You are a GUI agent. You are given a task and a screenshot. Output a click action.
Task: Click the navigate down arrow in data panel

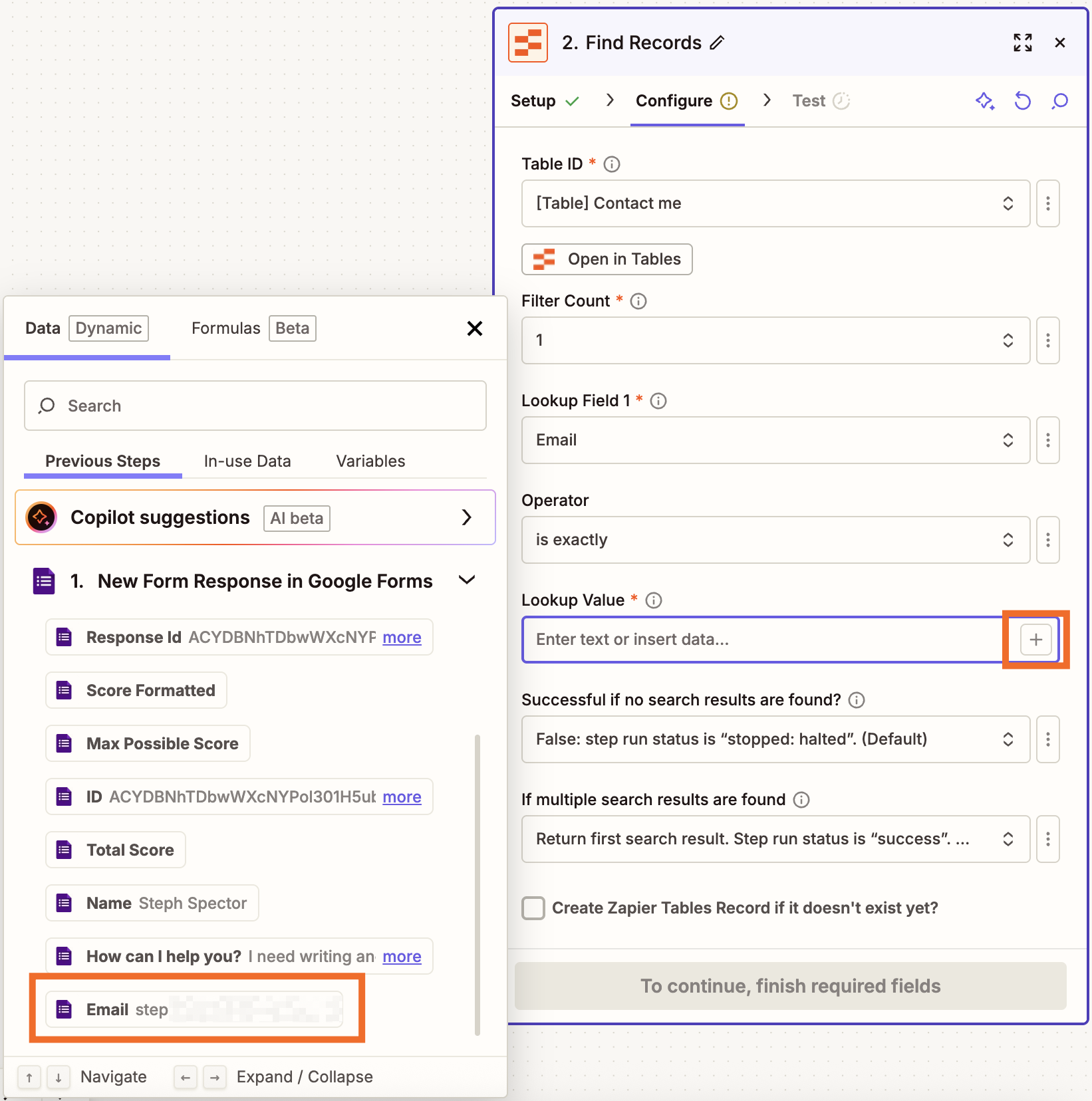(59, 1077)
